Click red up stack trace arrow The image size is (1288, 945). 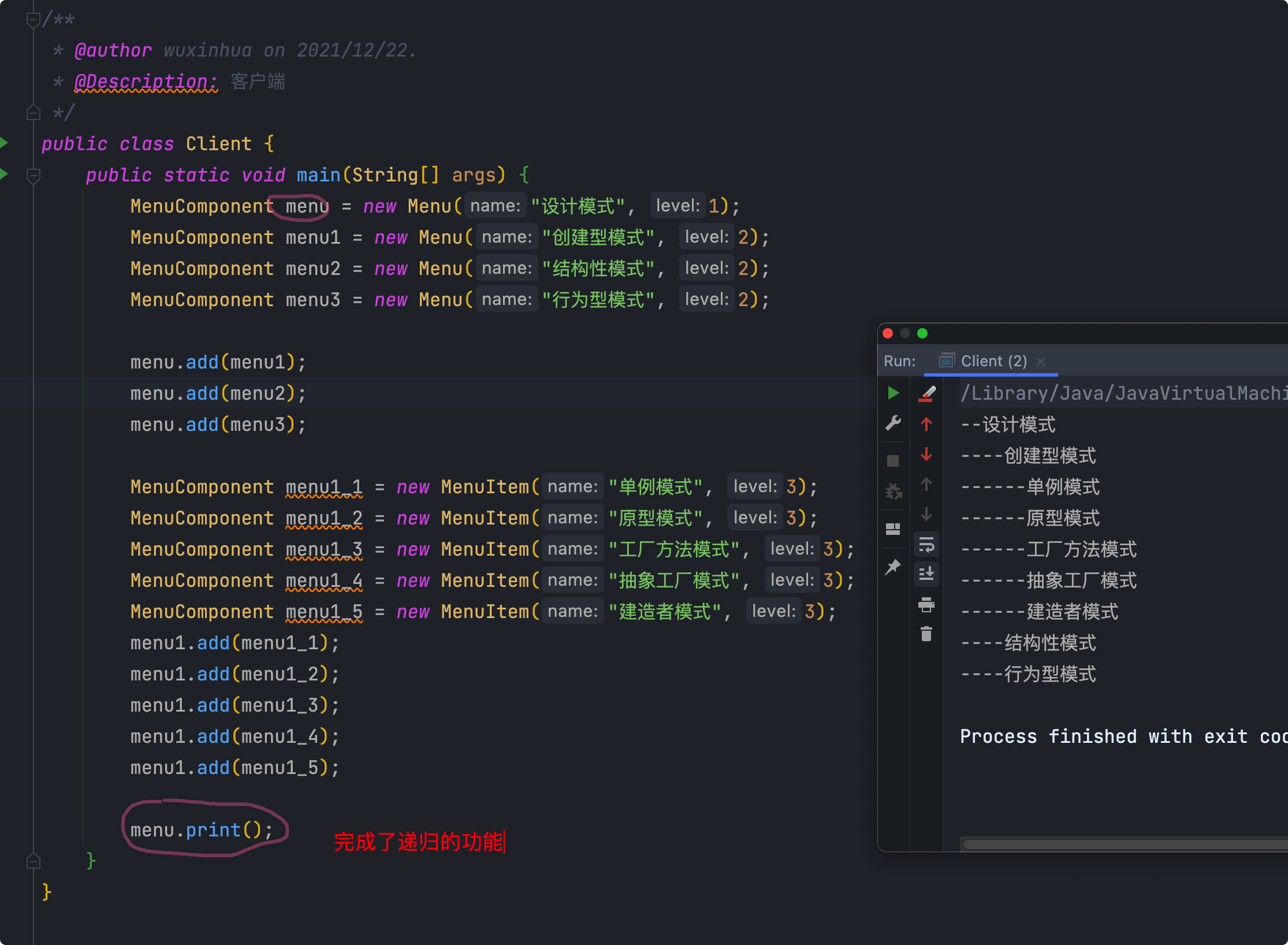point(926,425)
